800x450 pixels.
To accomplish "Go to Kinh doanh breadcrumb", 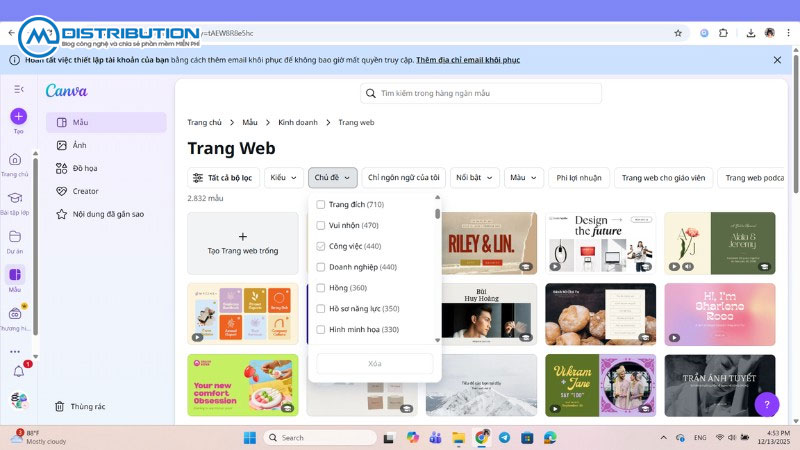I will (298, 122).
